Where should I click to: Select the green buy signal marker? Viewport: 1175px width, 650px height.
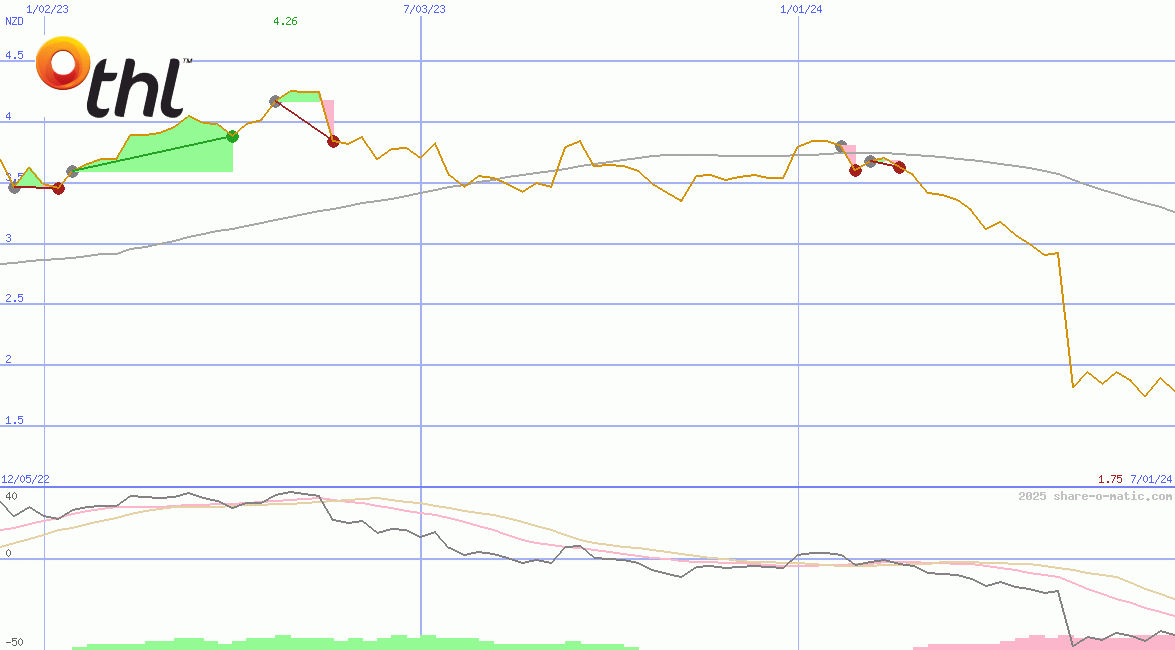[x=232, y=136]
